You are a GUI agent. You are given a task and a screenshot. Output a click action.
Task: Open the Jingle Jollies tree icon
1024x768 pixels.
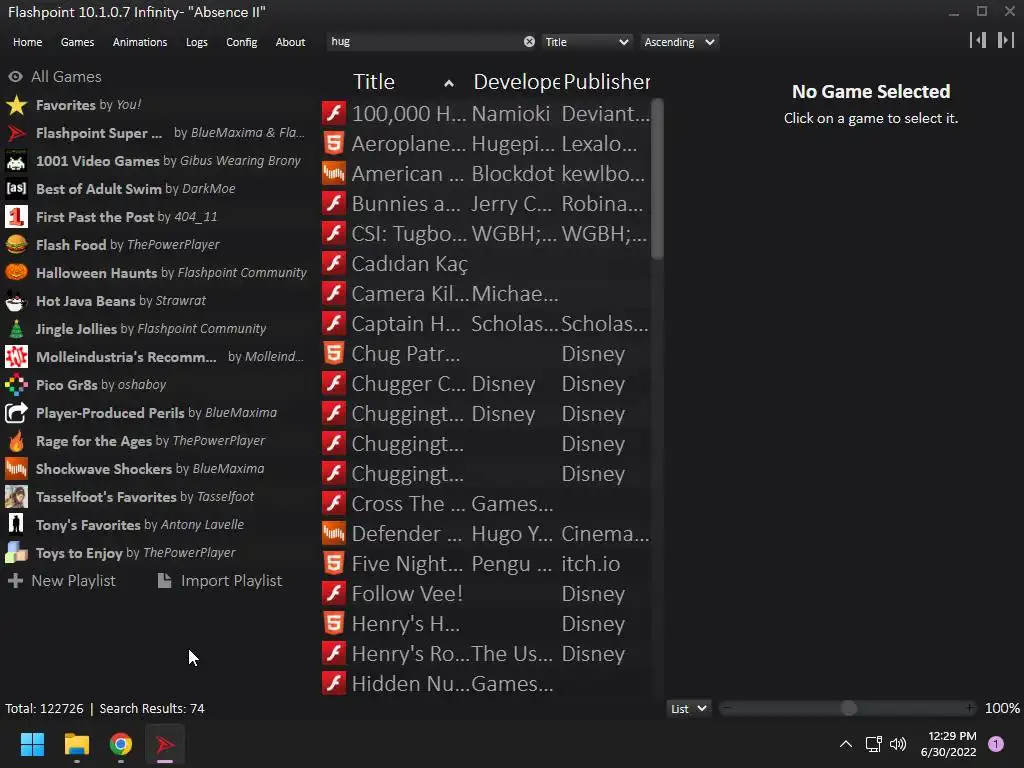pos(16,328)
